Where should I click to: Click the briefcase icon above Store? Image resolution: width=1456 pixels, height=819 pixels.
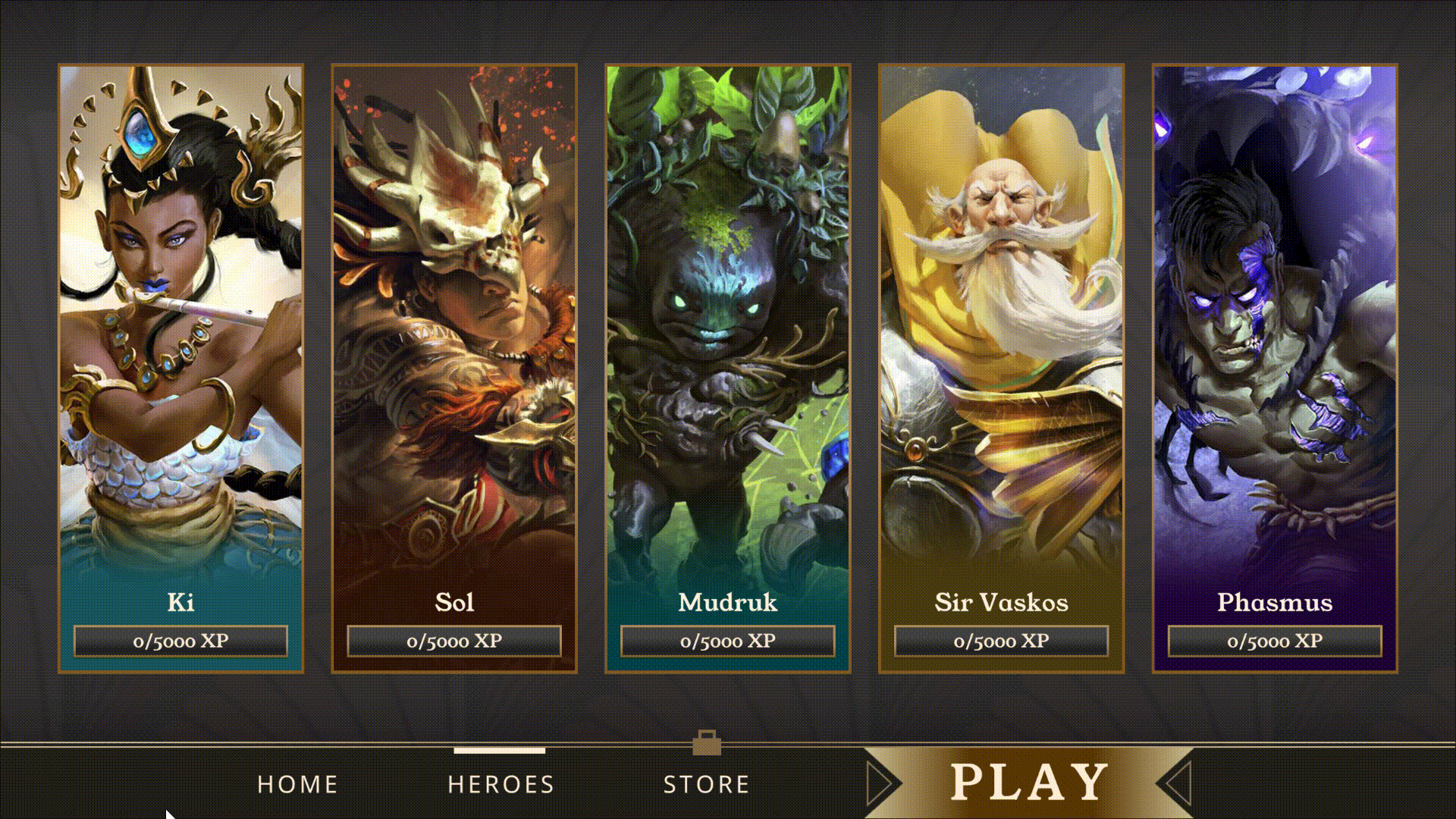click(x=707, y=743)
